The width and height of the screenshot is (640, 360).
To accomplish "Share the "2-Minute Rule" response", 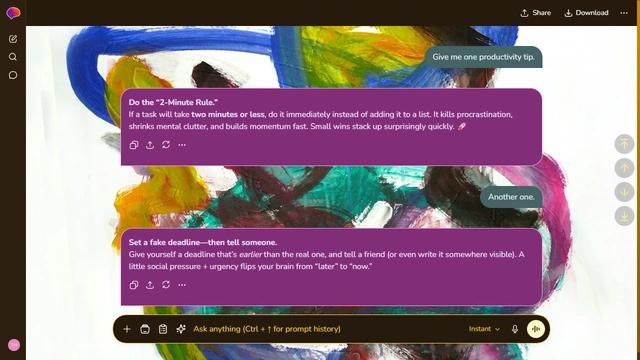I will coord(150,145).
